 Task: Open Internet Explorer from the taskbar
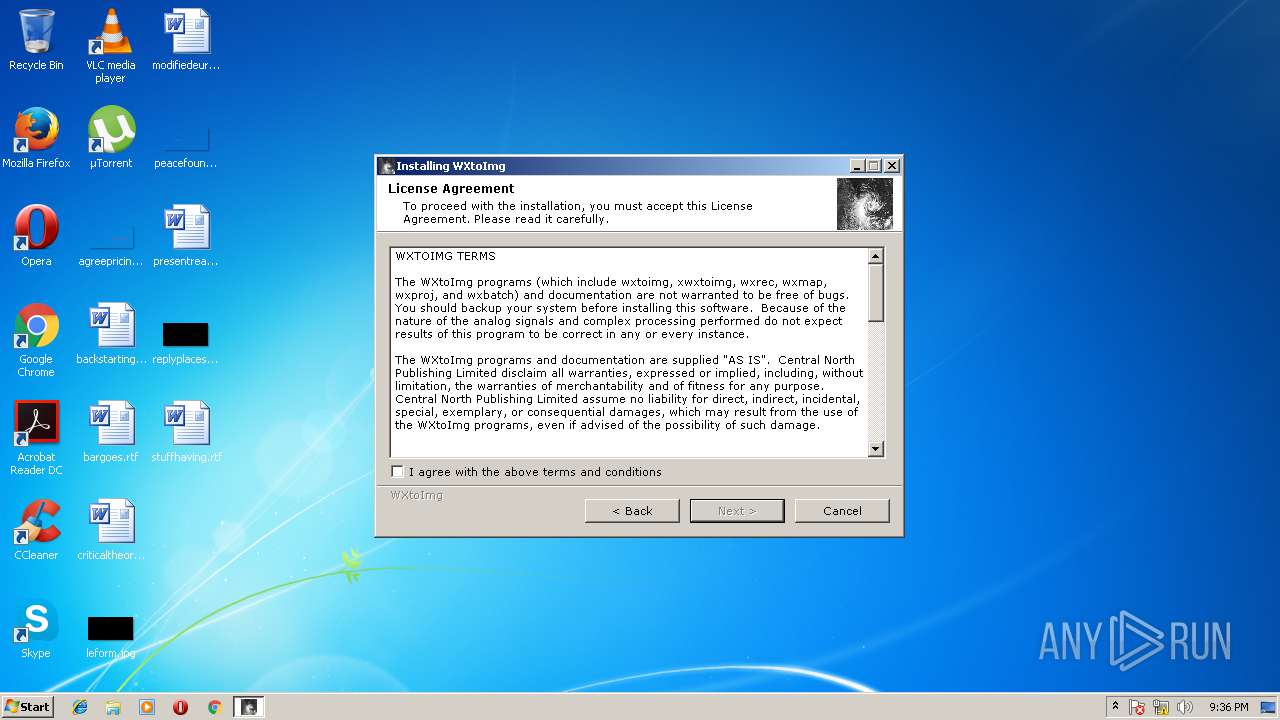point(80,706)
